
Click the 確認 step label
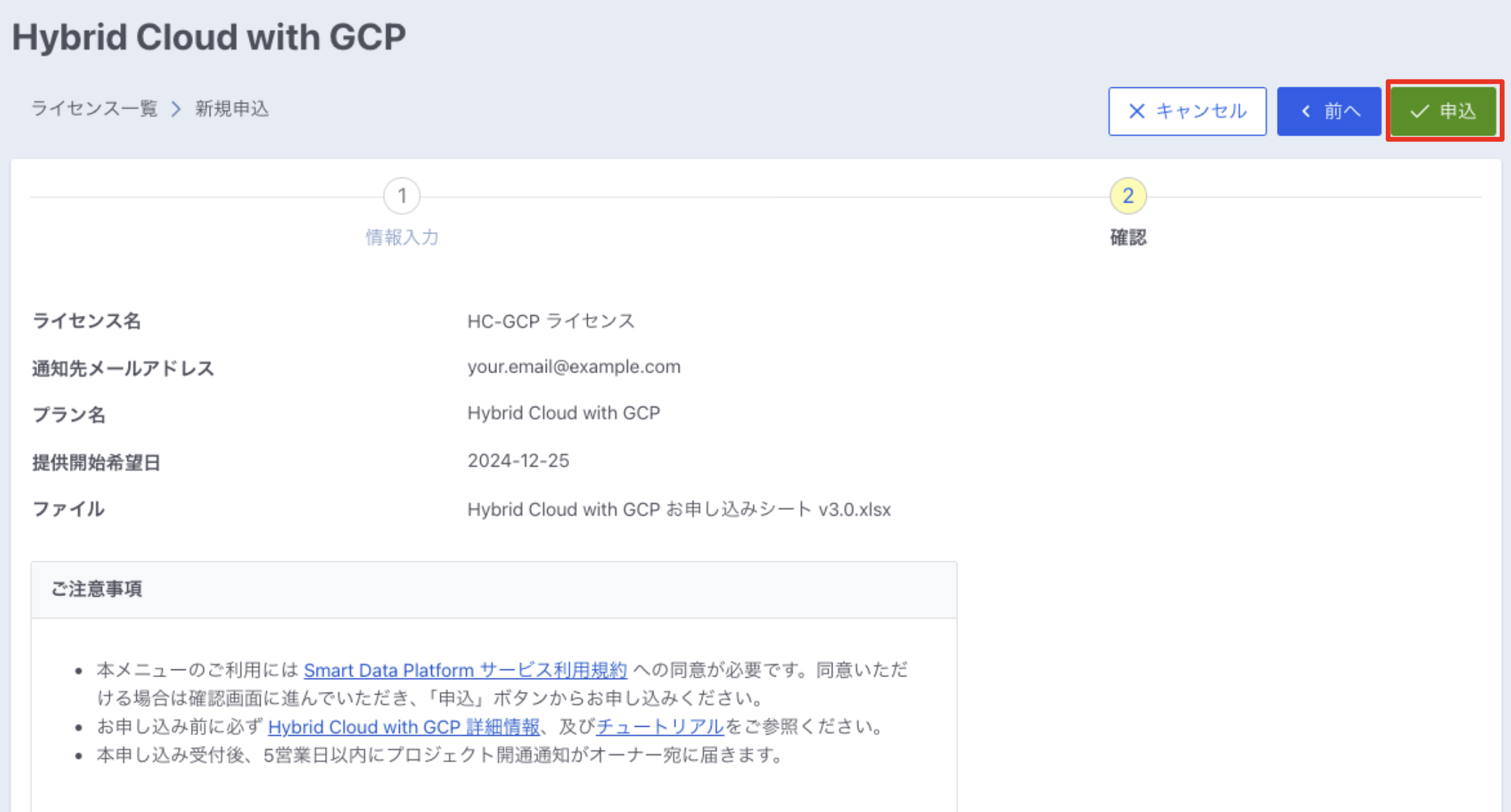pos(1127,238)
